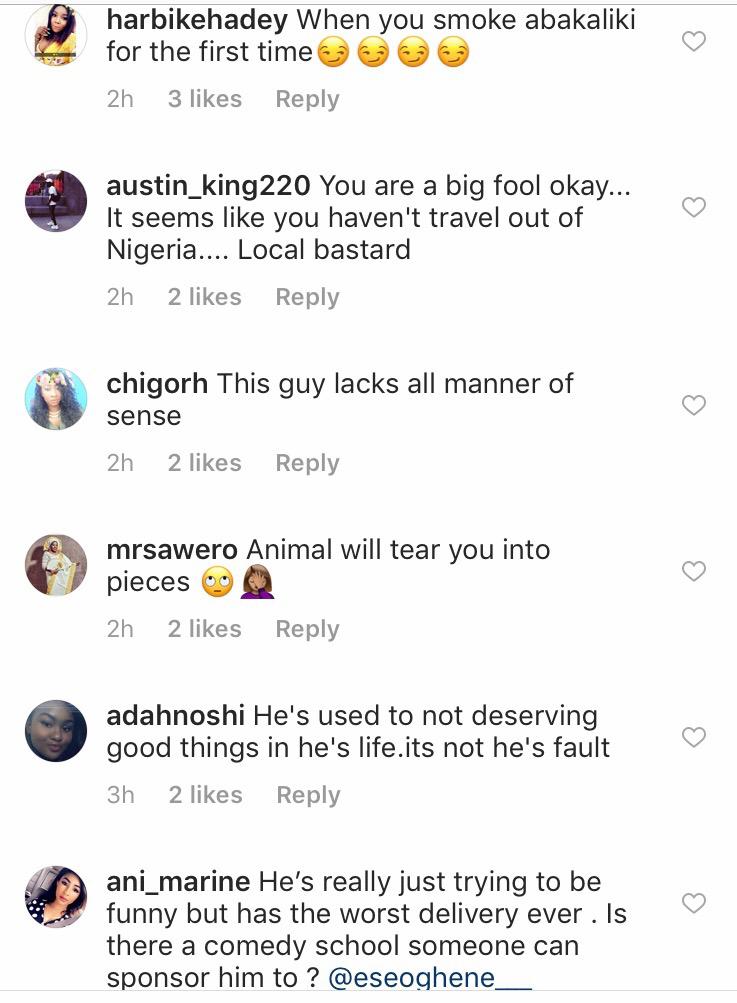
Task: Heart the mrsawero comment
Action: [693, 571]
